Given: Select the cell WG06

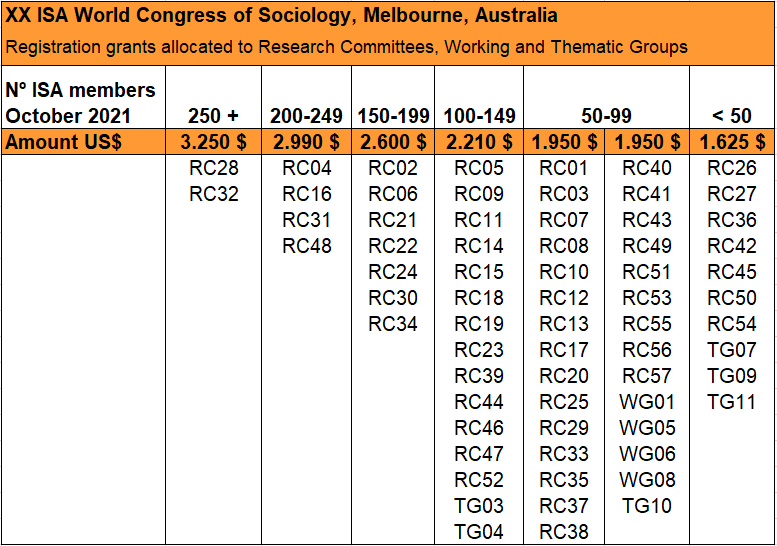Looking at the screenshot, I should pos(647,454).
